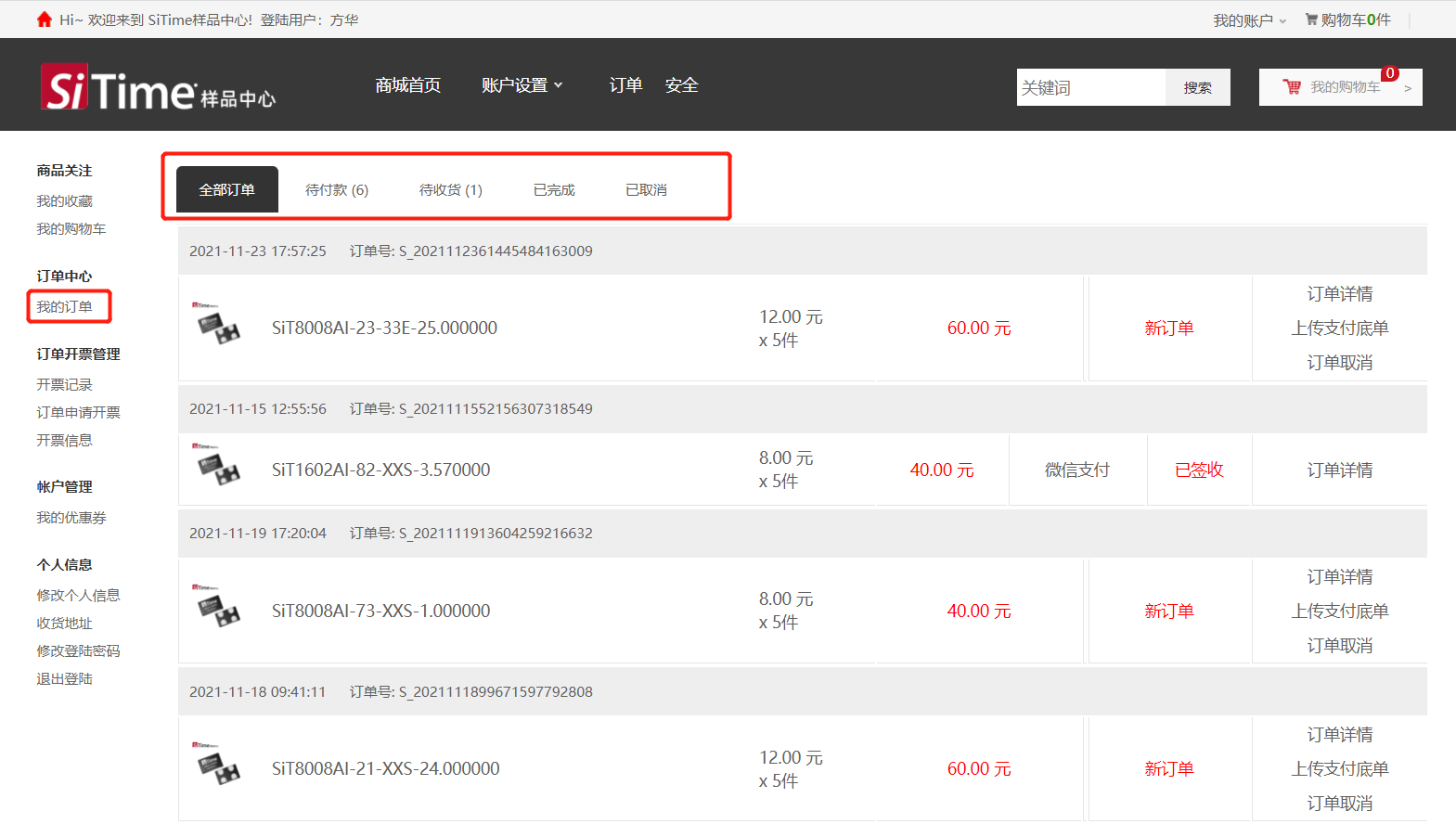Click 上传支付底单 for SiT8008AI-73-XXS-1.000000 order
The image size is (1456, 824).
1340,612
